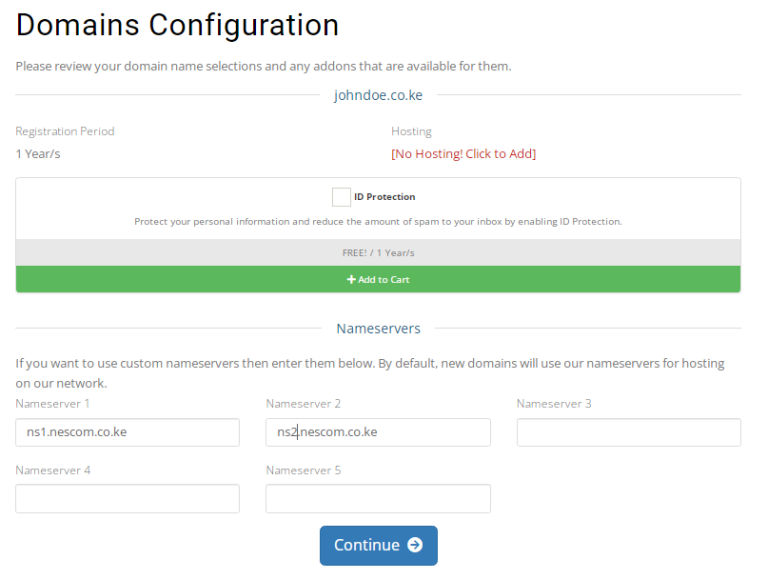The height and width of the screenshot is (580, 768).
Task: Focus the Nameserver 1 input field
Action: (127, 432)
